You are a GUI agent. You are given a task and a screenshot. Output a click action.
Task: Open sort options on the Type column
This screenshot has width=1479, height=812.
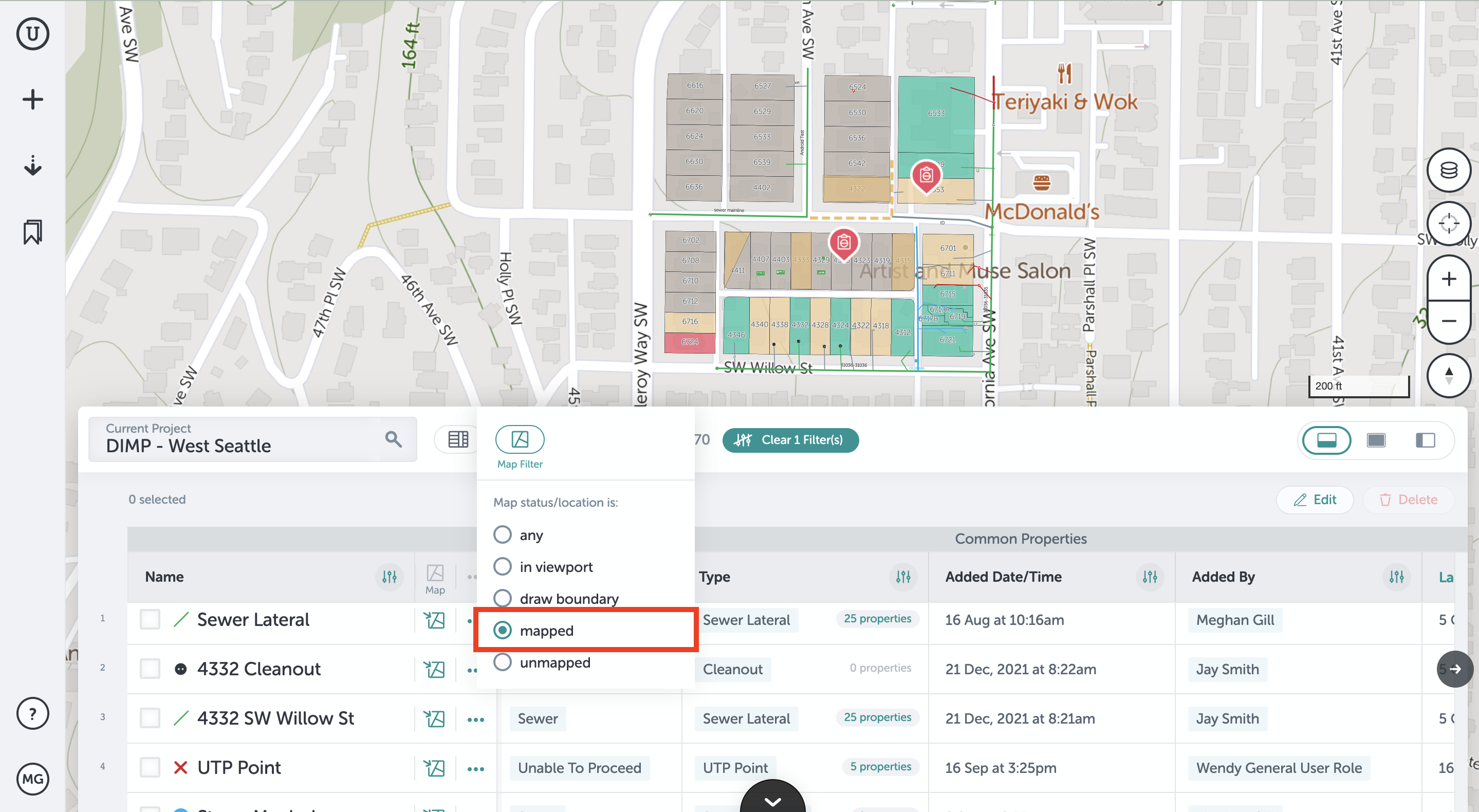pyautogui.click(x=902, y=577)
